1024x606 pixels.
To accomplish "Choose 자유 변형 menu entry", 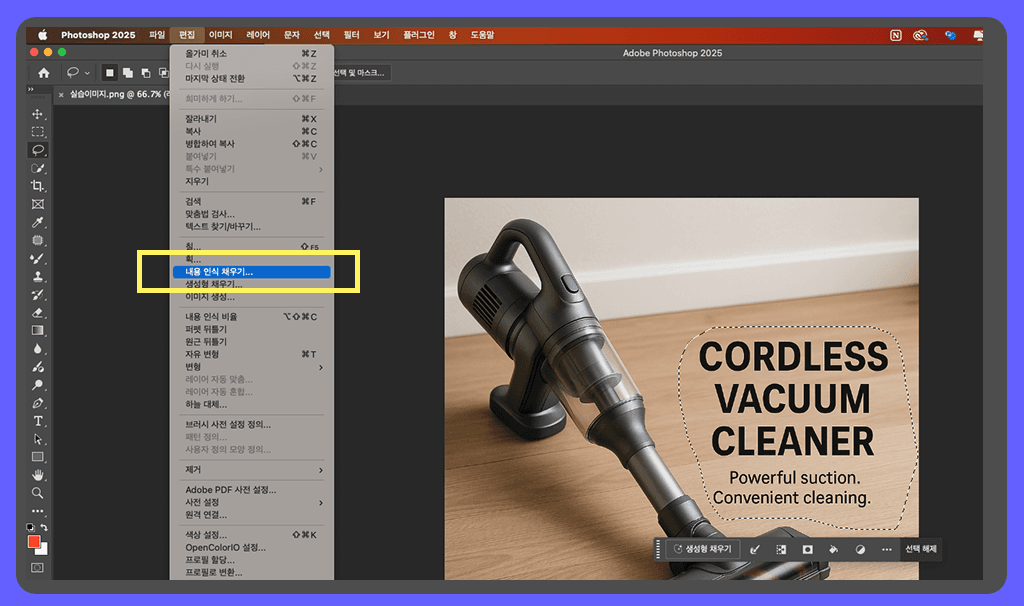I will click(x=254, y=355).
